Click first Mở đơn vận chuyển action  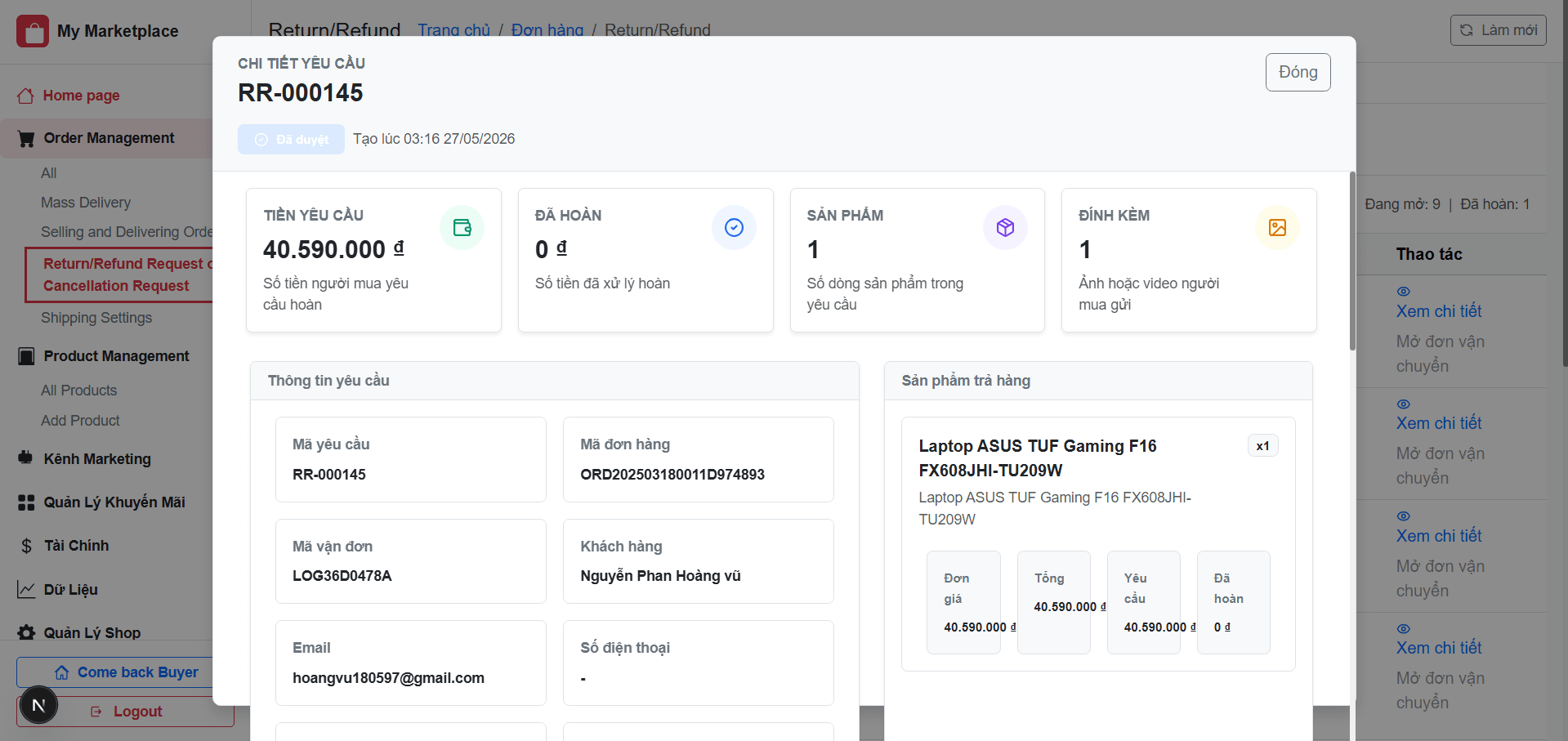[1441, 354]
